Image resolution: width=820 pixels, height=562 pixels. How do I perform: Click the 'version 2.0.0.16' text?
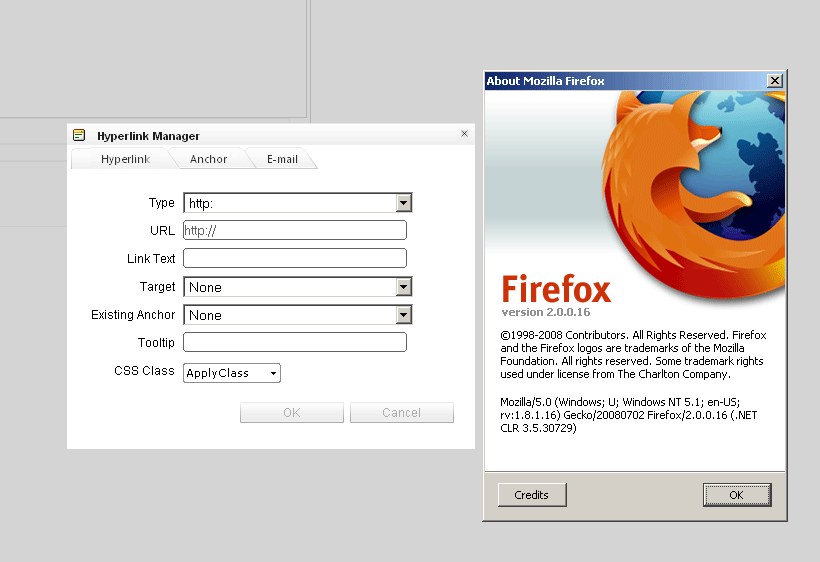coord(545,312)
